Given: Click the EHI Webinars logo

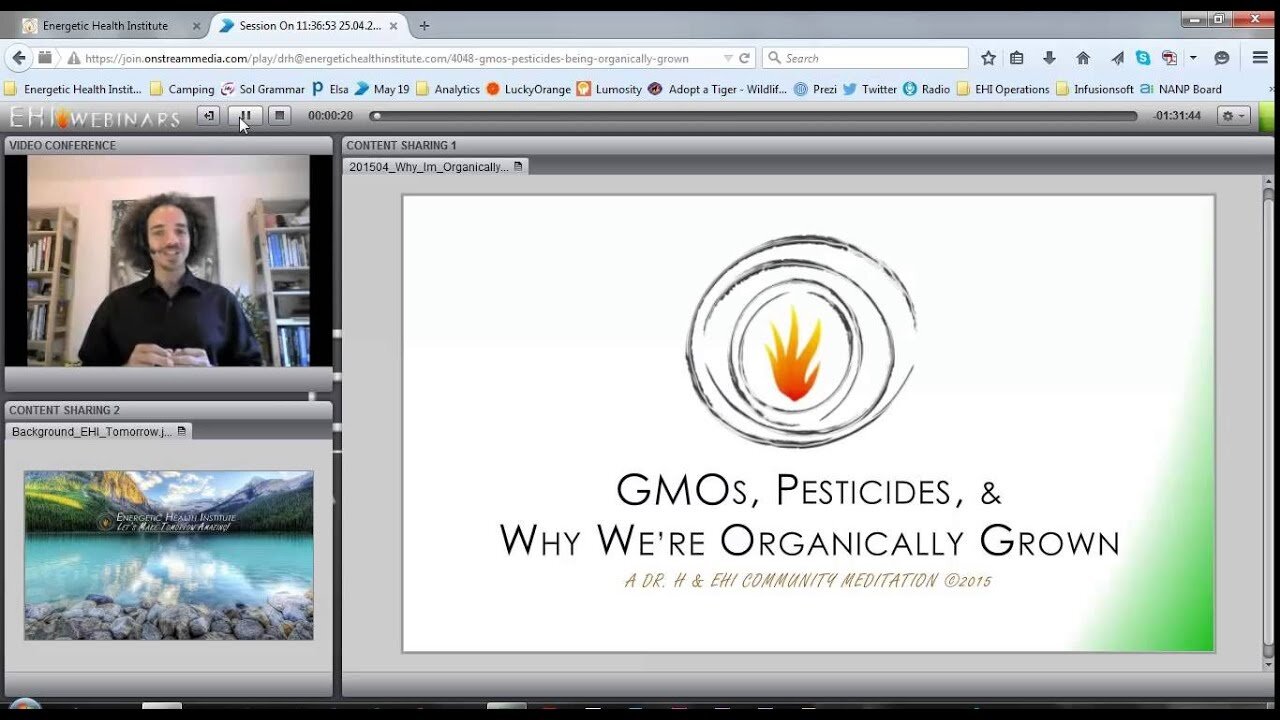Looking at the screenshot, I should (x=94, y=117).
